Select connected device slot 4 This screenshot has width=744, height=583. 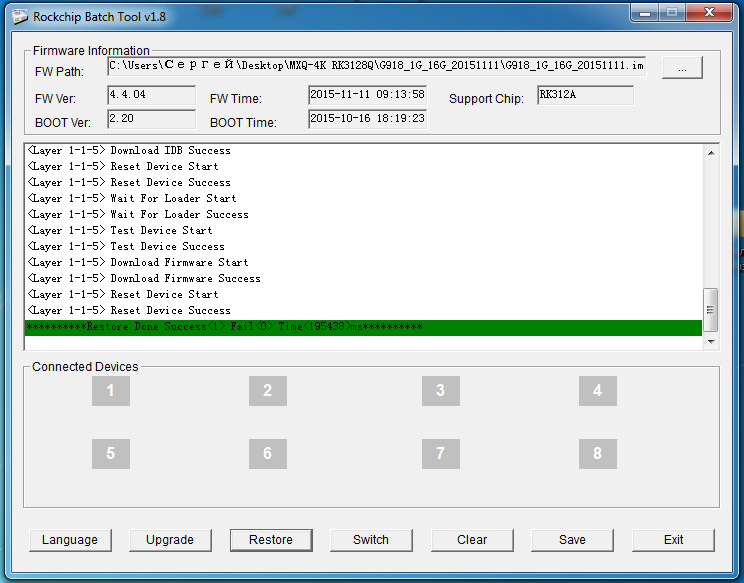tap(598, 391)
